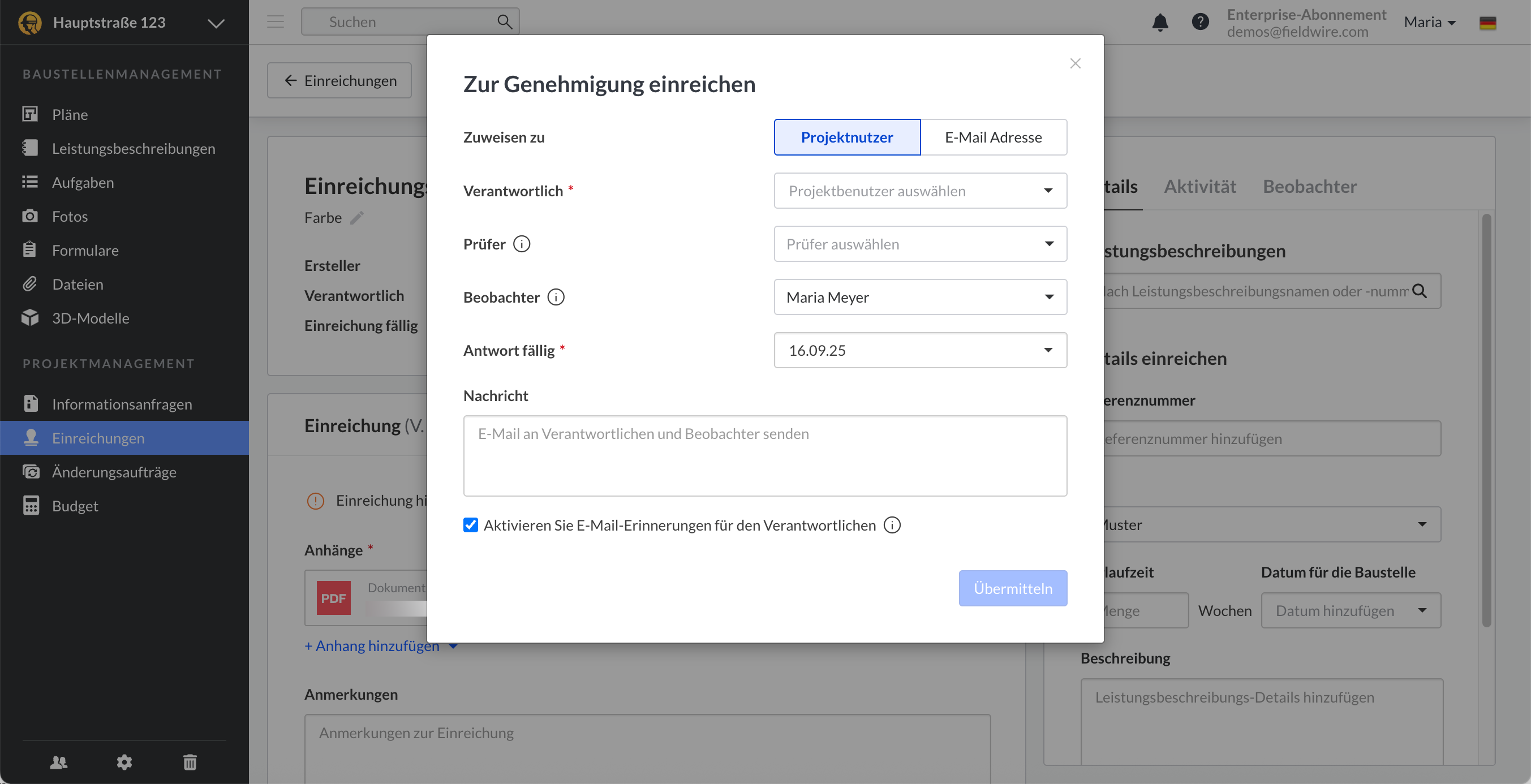Select the Projektnutzer toggle option

coord(846,137)
